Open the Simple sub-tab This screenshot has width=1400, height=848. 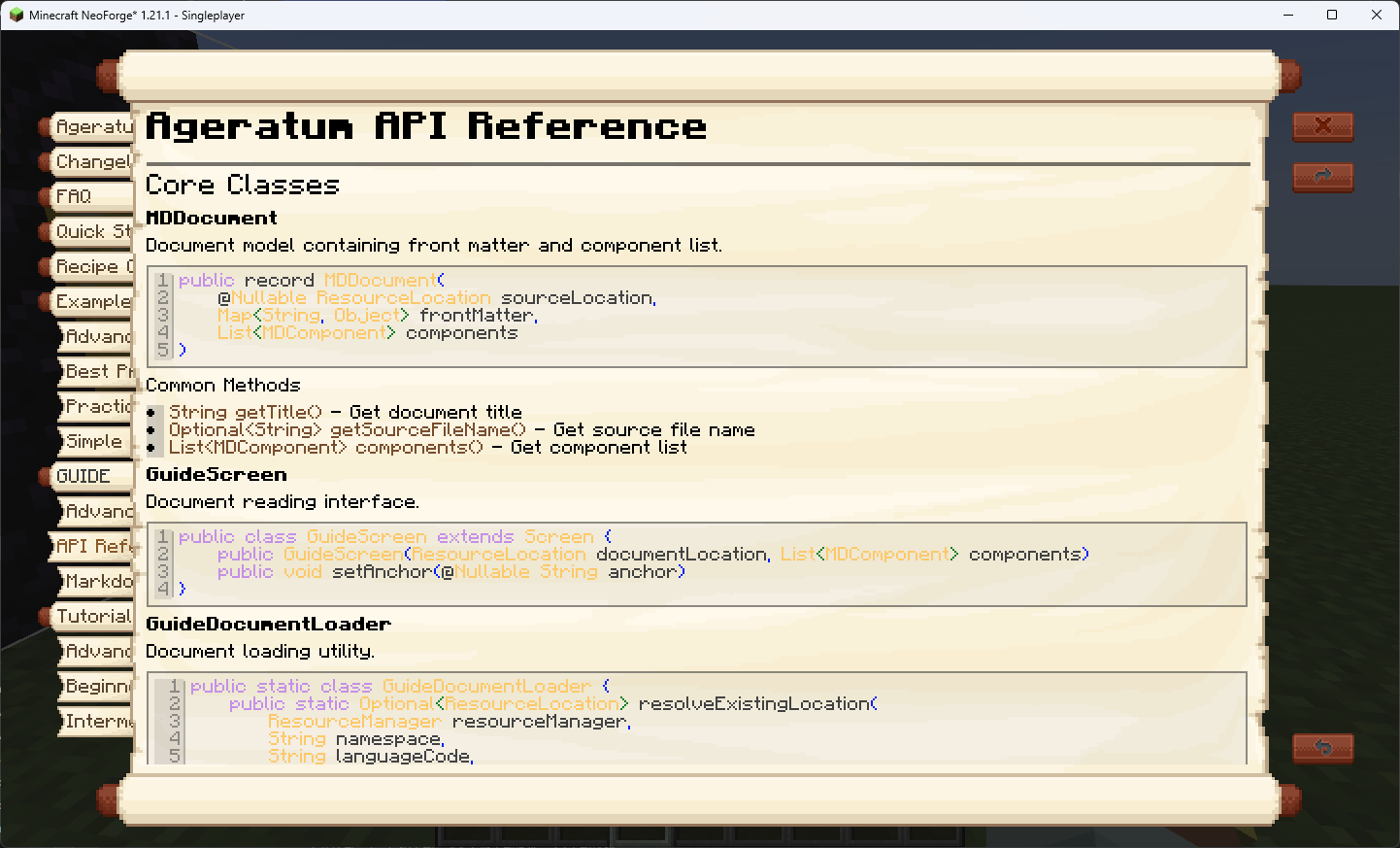click(95, 441)
